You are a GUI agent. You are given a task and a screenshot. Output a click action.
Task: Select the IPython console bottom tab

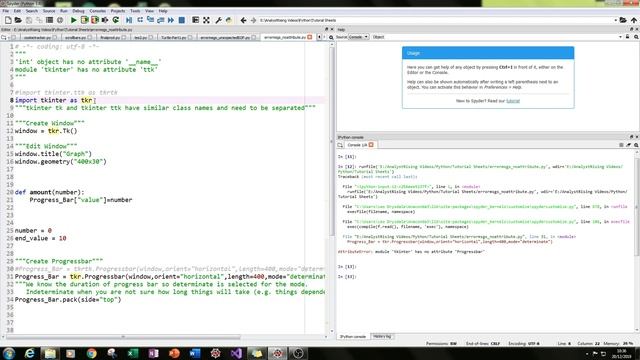[353, 336]
